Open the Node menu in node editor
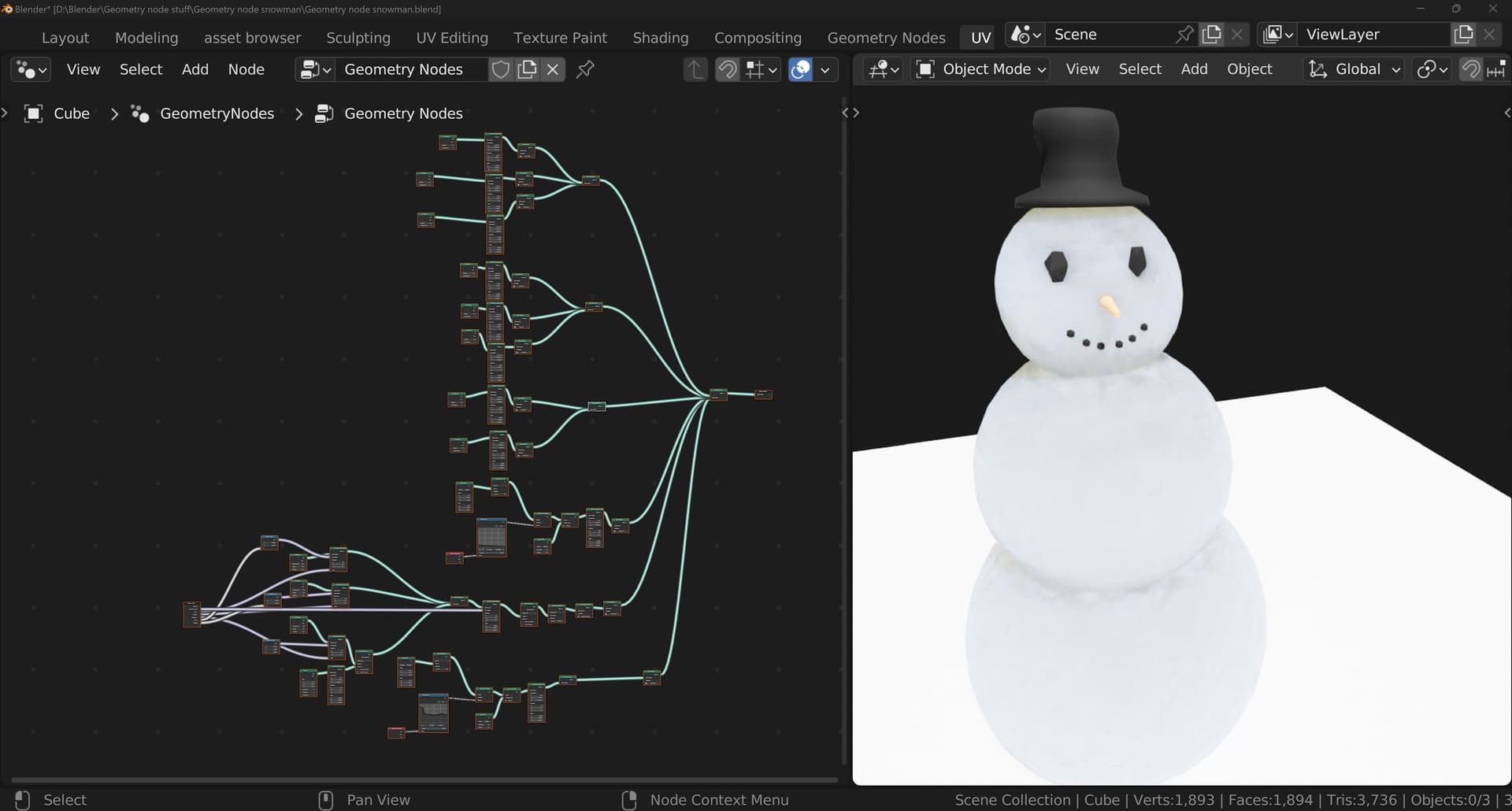The height and width of the screenshot is (811, 1512). [246, 69]
